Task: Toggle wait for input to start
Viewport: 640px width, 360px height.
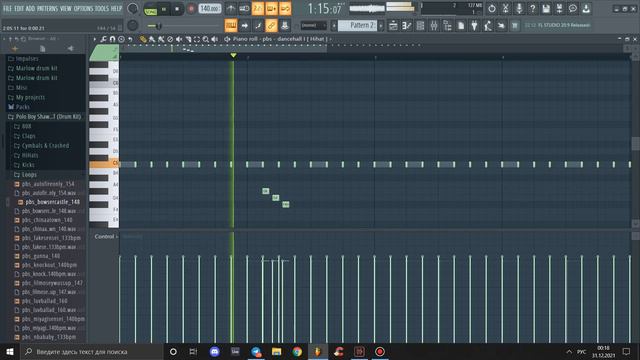Action: (x=244, y=9)
